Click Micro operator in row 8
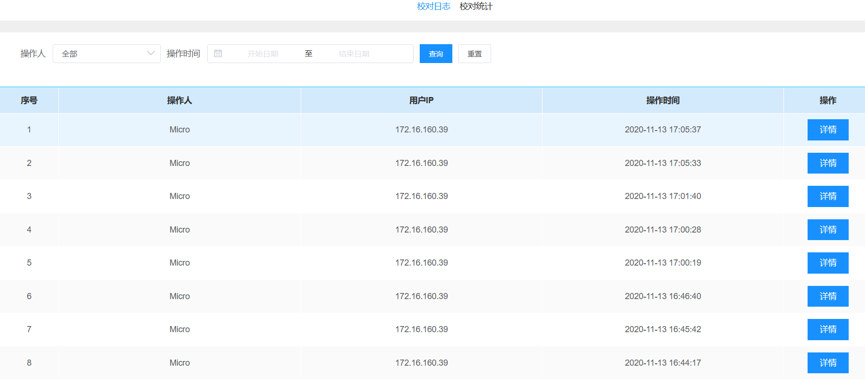 180,363
